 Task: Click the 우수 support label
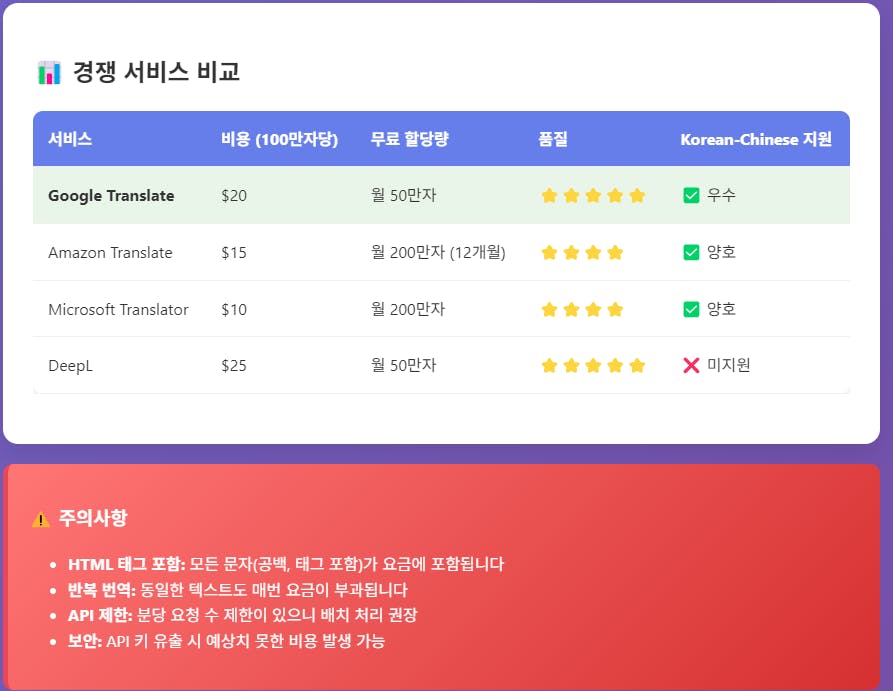click(x=721, y=195)
